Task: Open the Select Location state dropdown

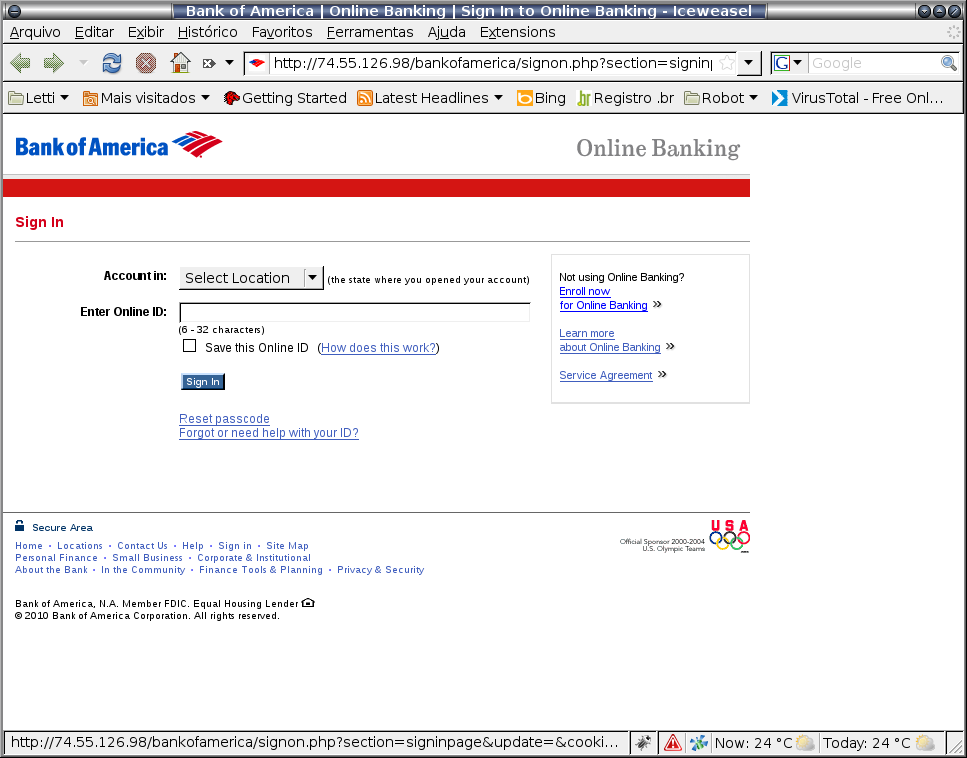Action: pyautogui.click(x=251, y=278)
